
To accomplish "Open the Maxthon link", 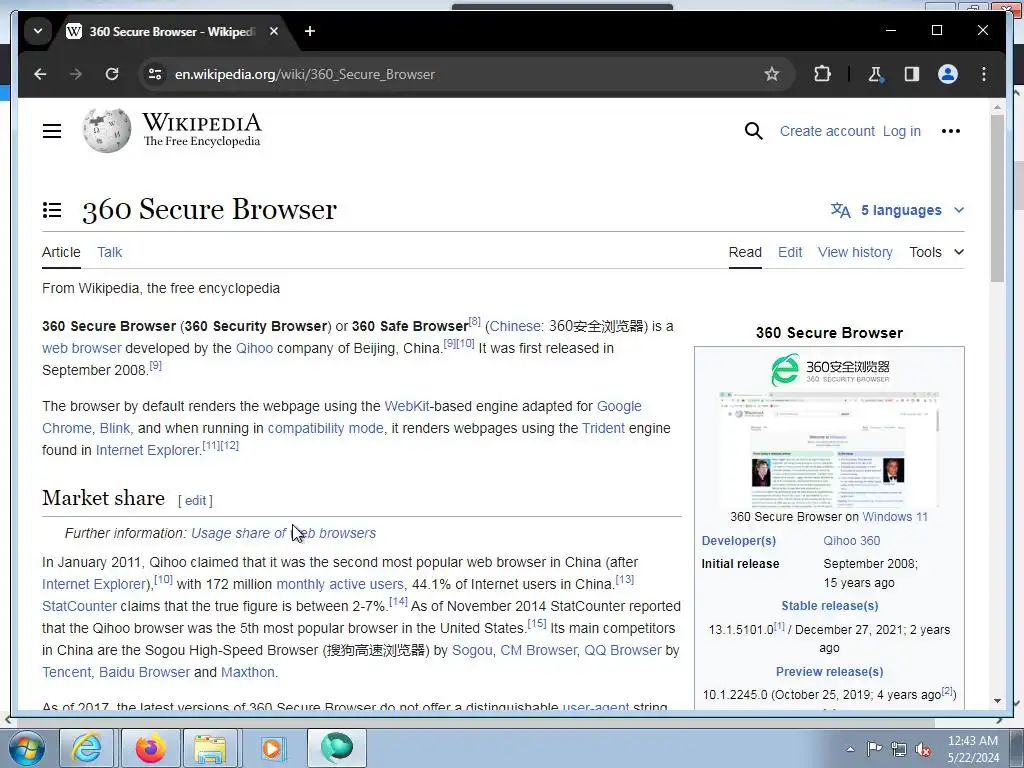I will coord(248,673).
